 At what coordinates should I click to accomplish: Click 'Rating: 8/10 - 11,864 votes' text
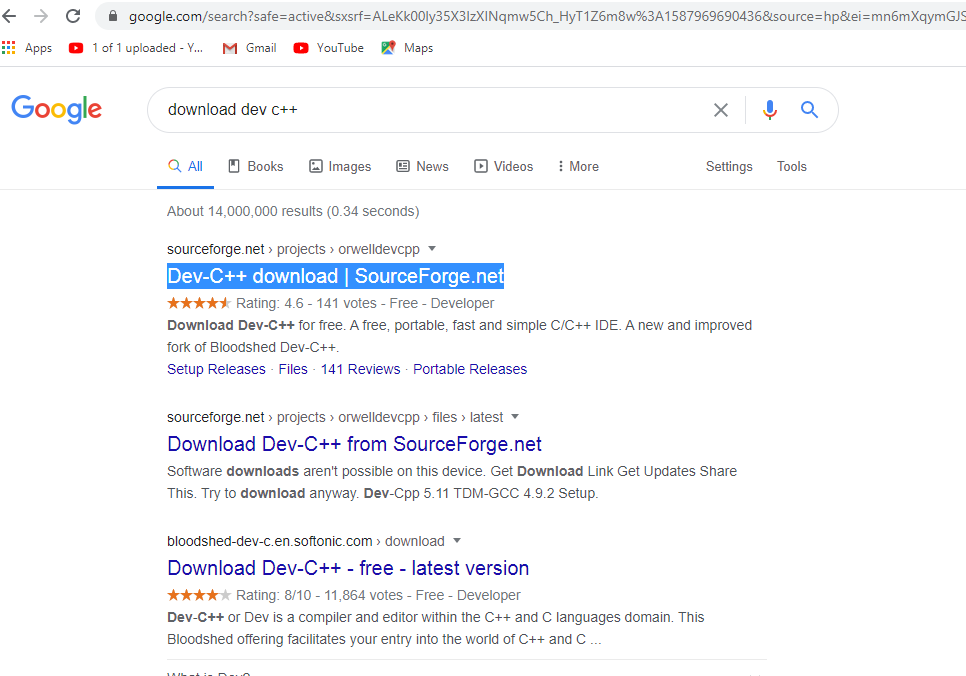point(319,595)
